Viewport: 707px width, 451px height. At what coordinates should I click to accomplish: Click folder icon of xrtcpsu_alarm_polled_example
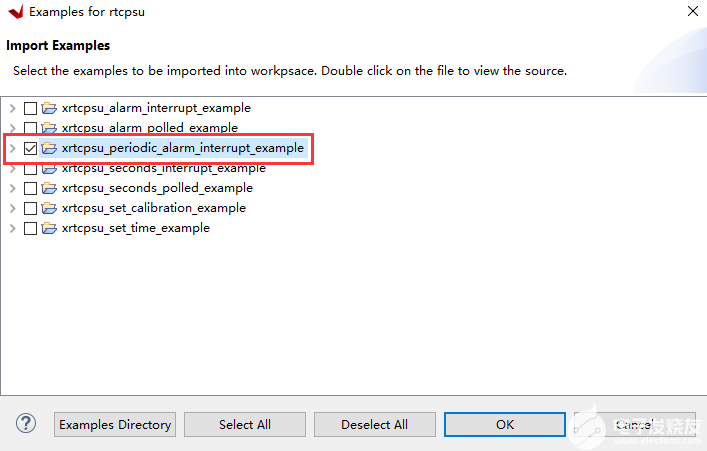pos(49,128)
